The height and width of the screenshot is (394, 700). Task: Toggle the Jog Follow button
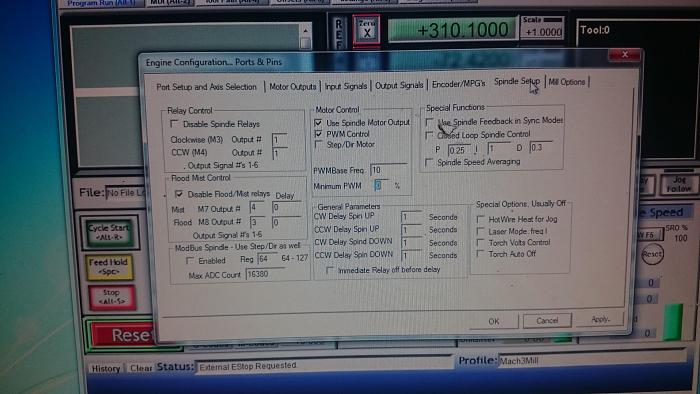[679, 184]
